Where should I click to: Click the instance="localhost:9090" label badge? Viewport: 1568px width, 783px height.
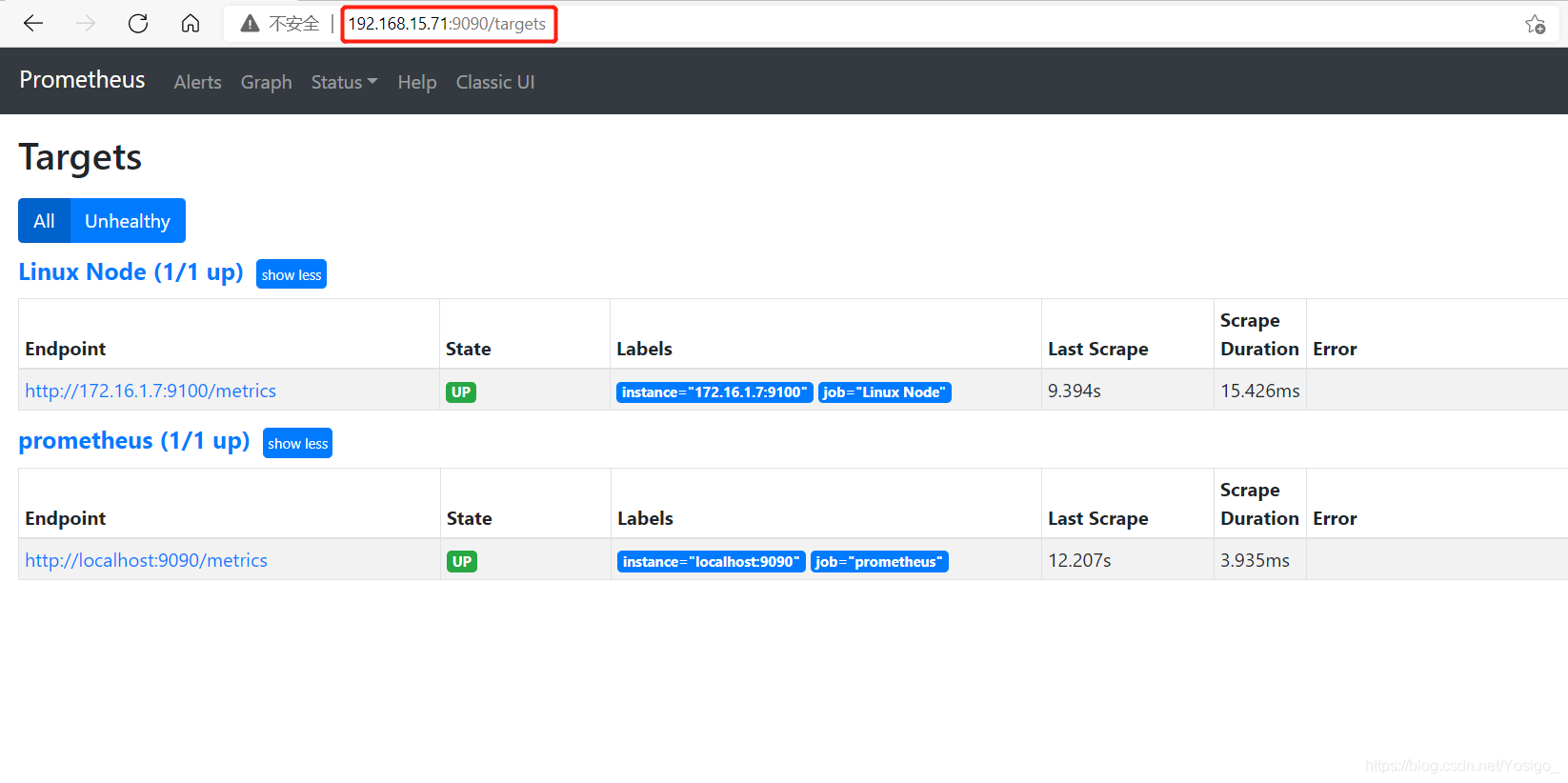712,561
